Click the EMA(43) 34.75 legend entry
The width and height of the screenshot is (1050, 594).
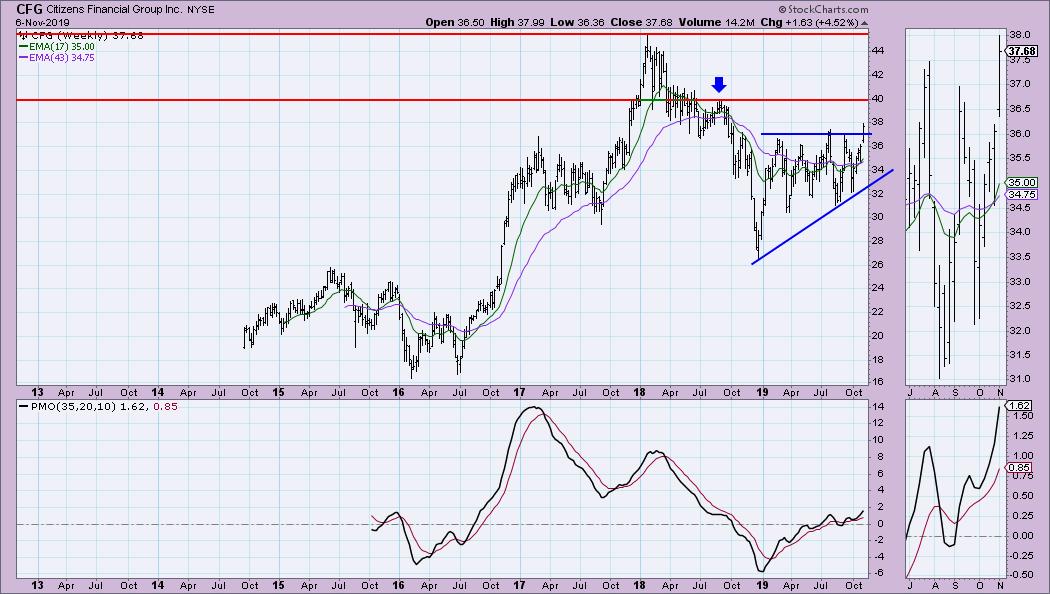tap(57, 58)
